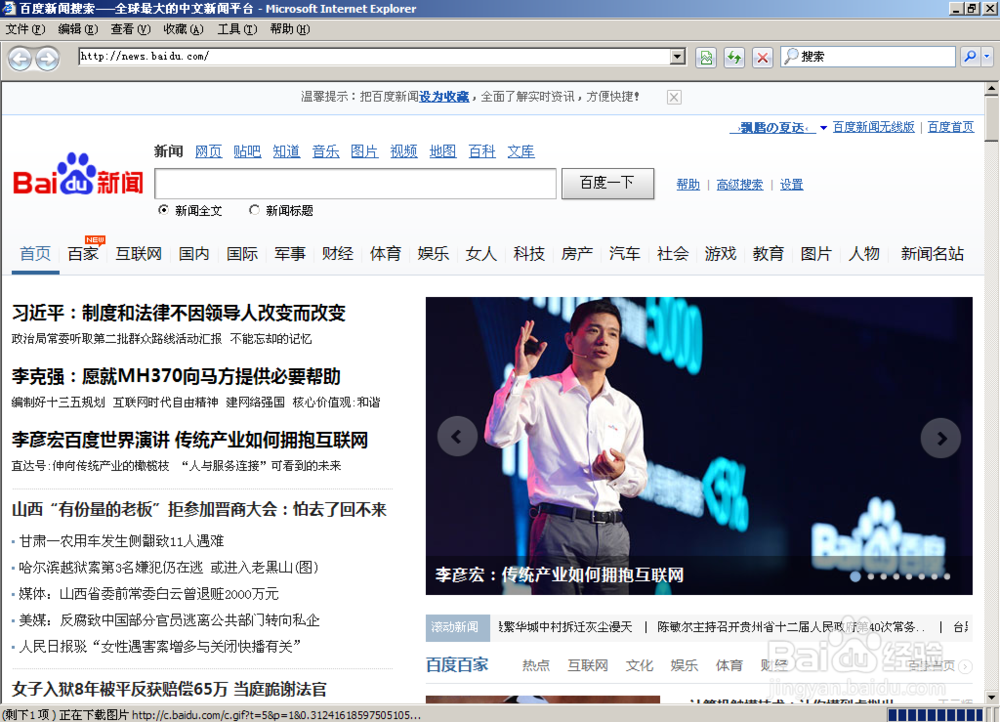Switch to 音乐 search category
1000x722 pixels.
[325, 151]
